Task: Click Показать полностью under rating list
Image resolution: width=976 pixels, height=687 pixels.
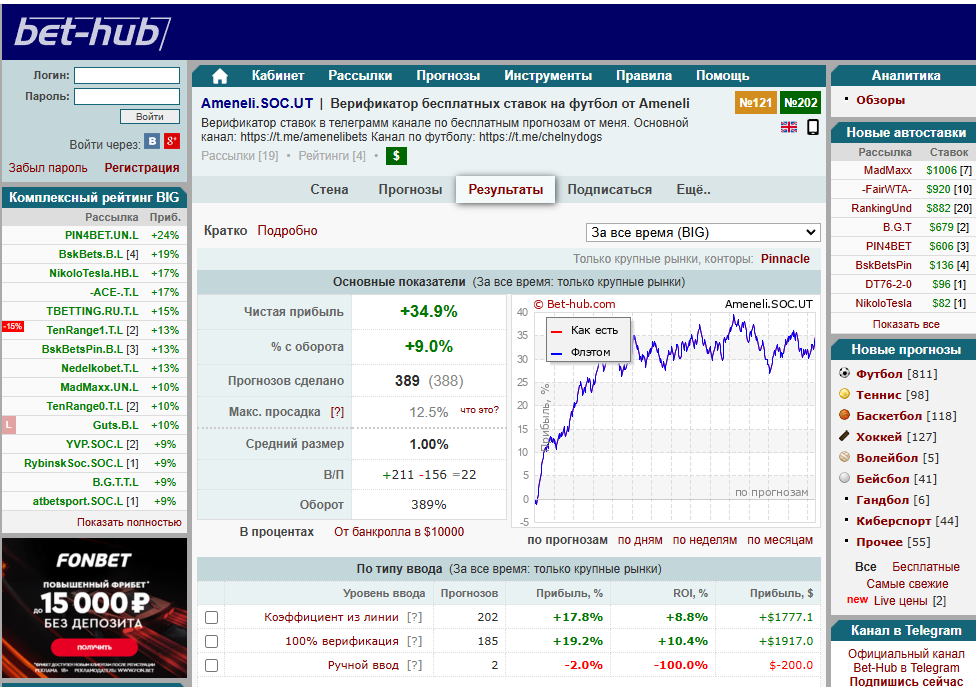Action: pyautogui.click(x=129, y=522)
